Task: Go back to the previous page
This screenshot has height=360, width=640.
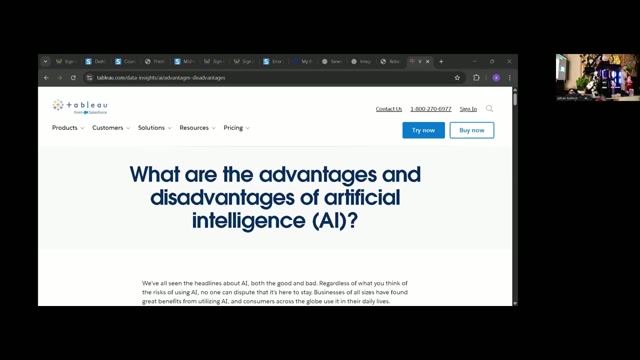Action: pyautogui.click(x=46, y=78)
